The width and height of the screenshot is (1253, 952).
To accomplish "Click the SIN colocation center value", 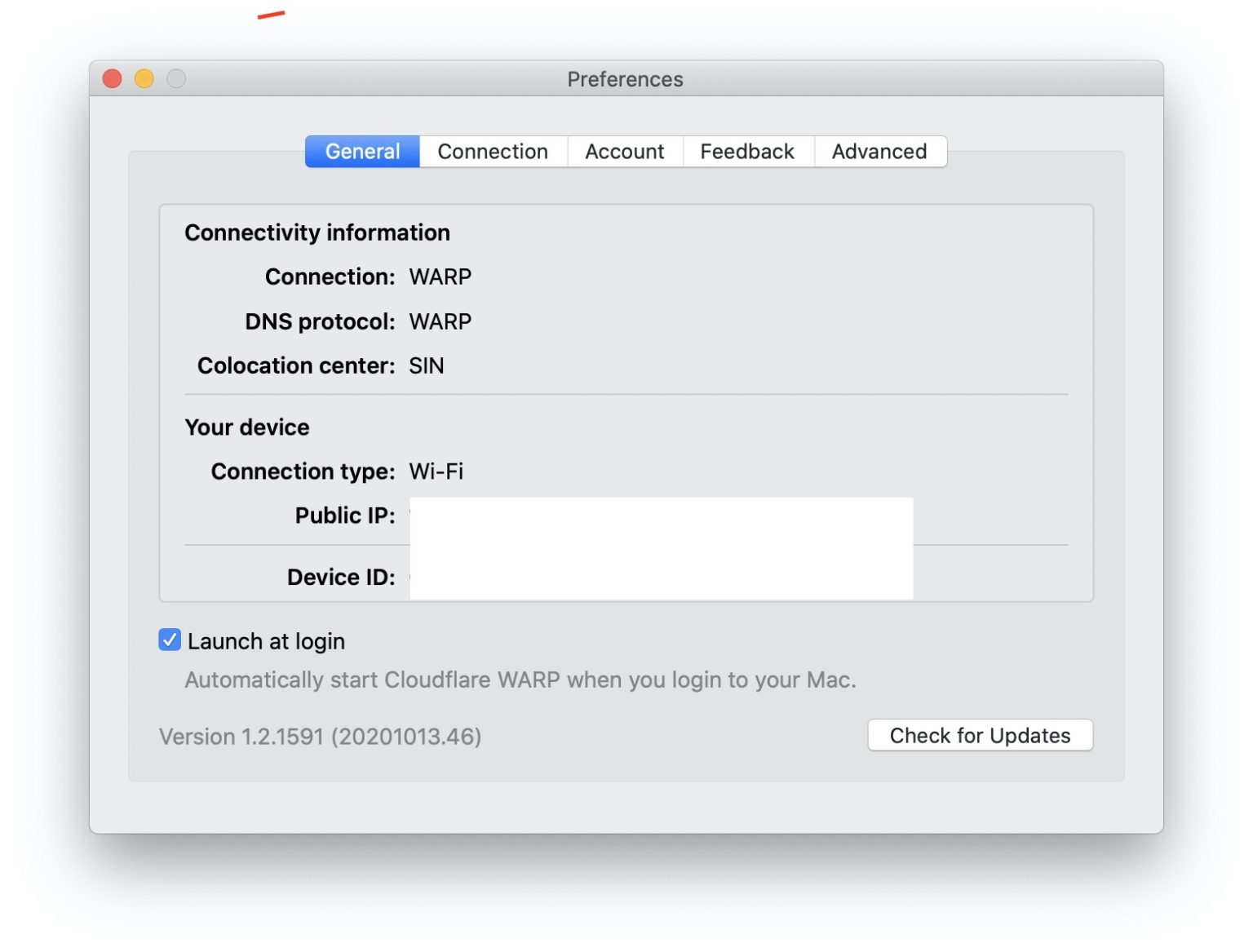I will pyautogui.click(x=426, y=365).
